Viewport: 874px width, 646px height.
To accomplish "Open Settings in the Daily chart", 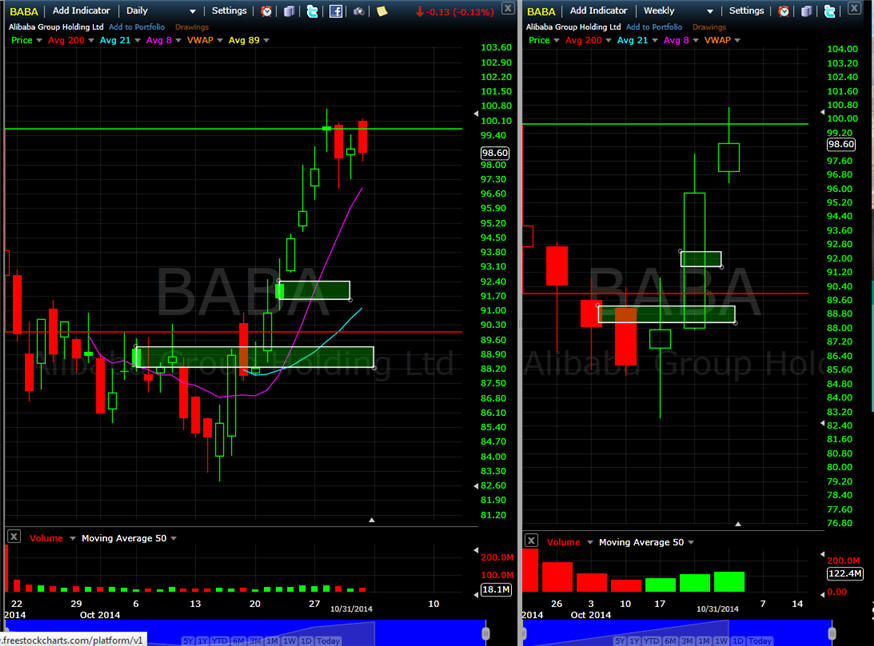I will [x=229, y=11].
